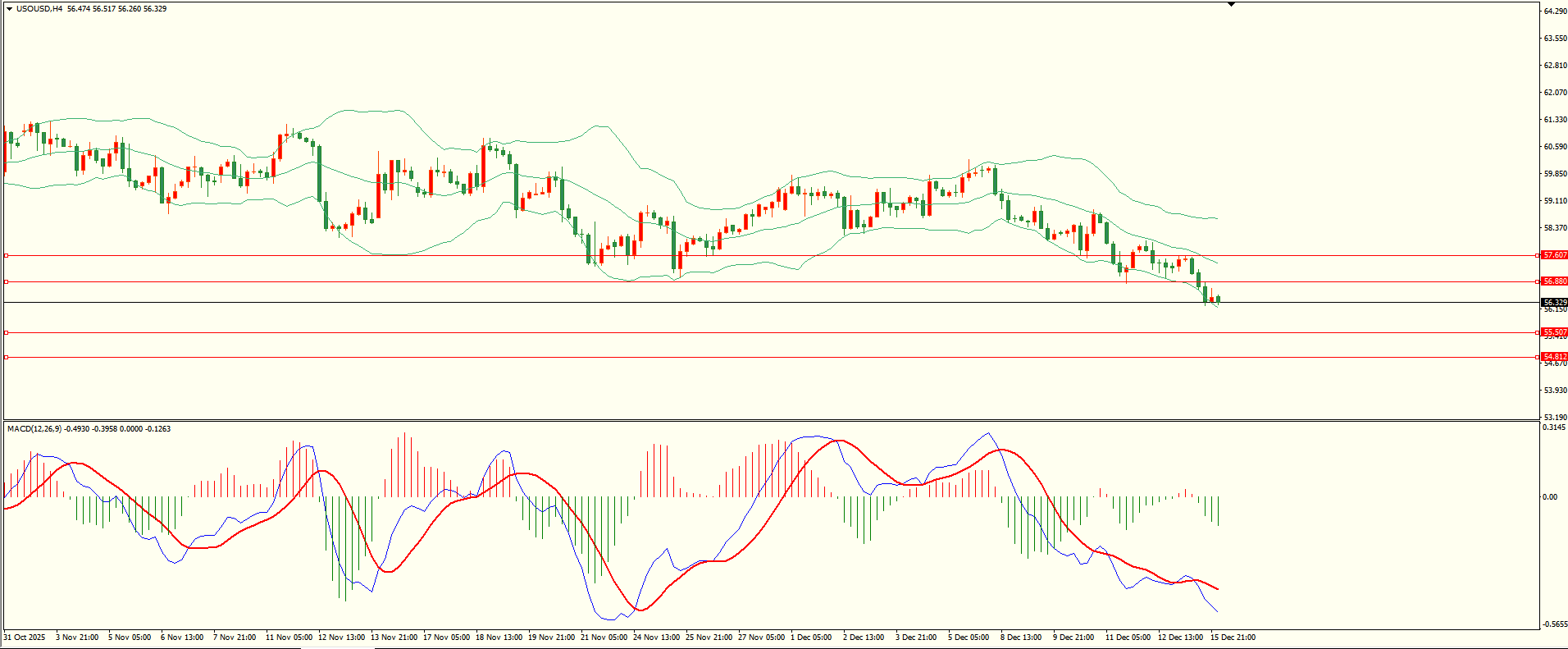Select the 55.507 red price label
This screenshot has height=649, width=1568.
1554,332
